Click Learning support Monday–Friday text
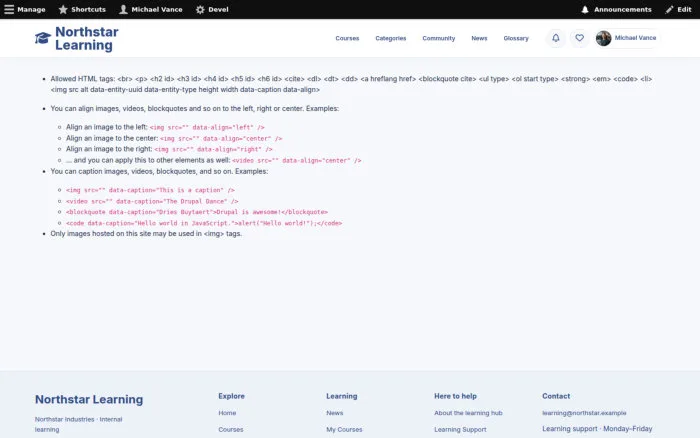 [x=597, y=429]
